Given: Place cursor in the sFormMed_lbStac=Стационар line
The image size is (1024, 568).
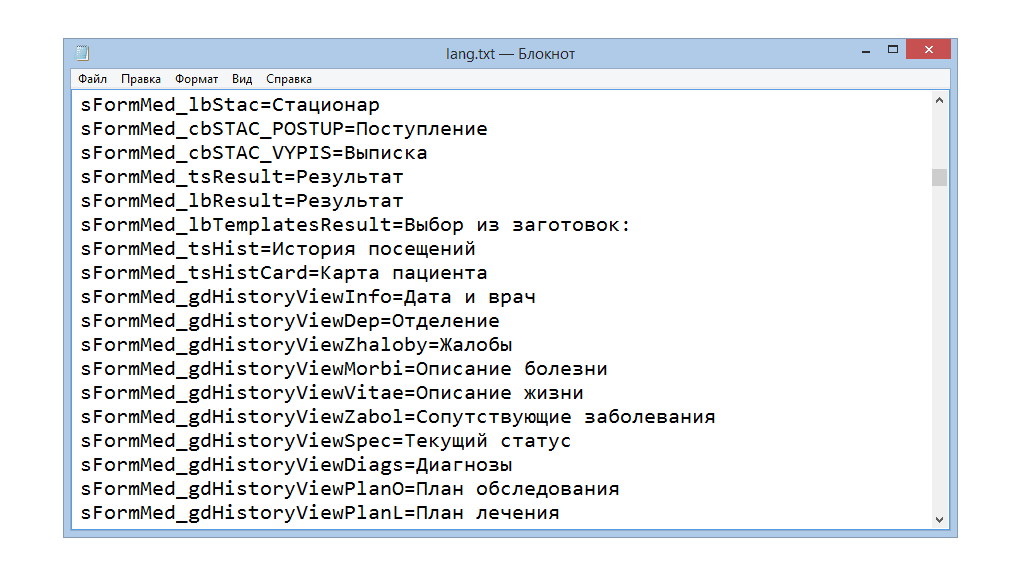Looking at the screenshot, I should tap(230, 105).
